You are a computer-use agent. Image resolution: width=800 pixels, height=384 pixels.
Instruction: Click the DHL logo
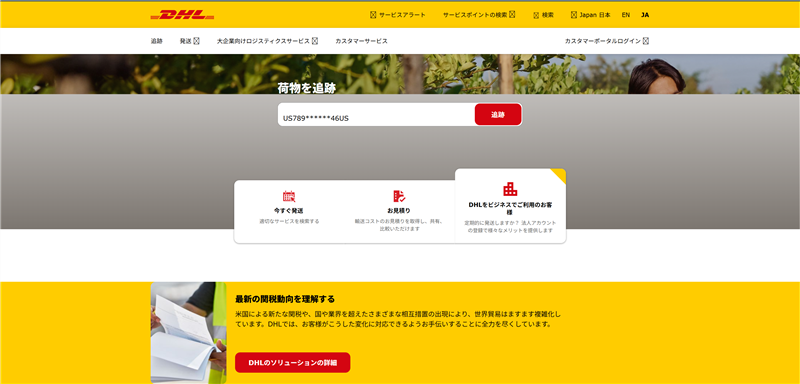182,15
